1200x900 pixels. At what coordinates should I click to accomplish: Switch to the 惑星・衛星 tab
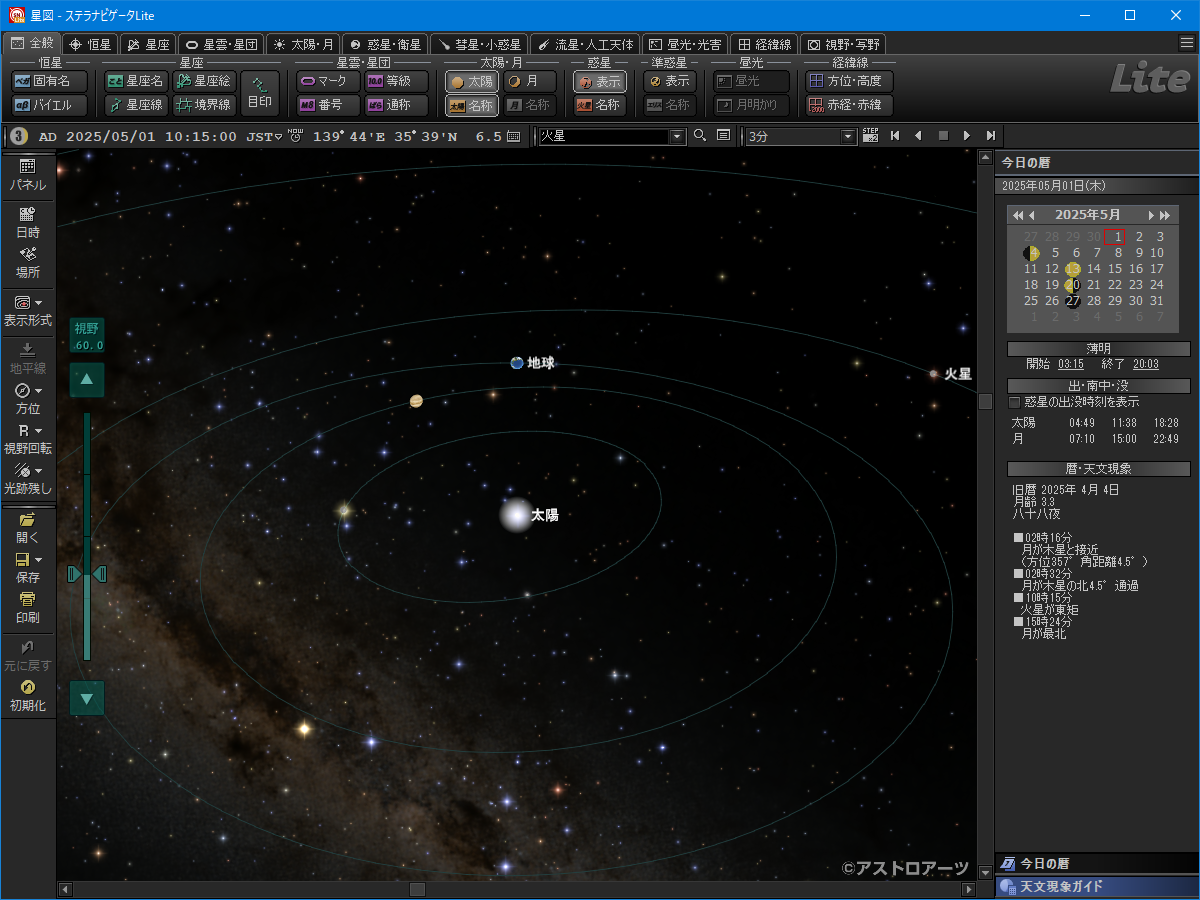coord(385,44)
